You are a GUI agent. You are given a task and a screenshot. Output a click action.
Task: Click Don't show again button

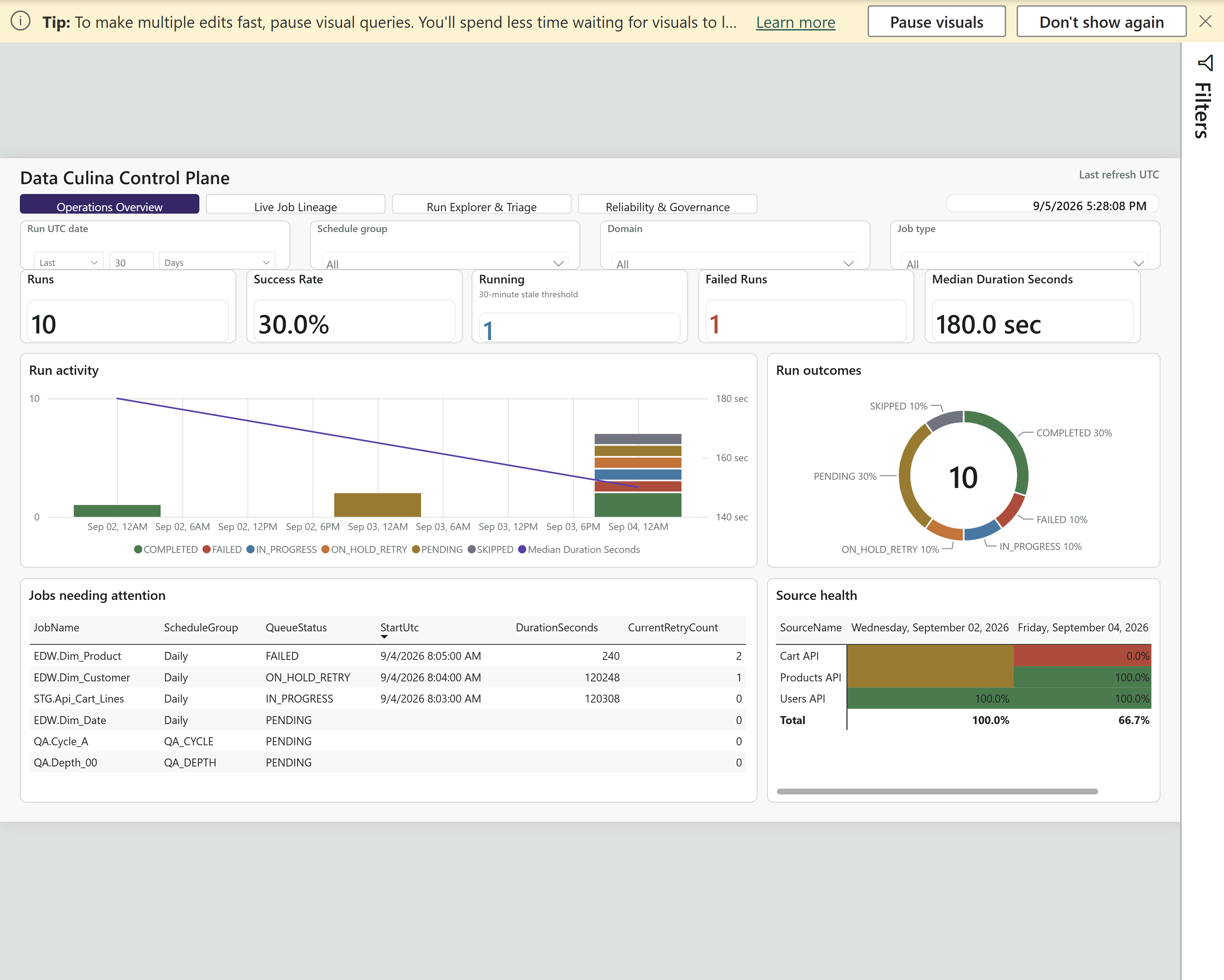[1101, 22]
